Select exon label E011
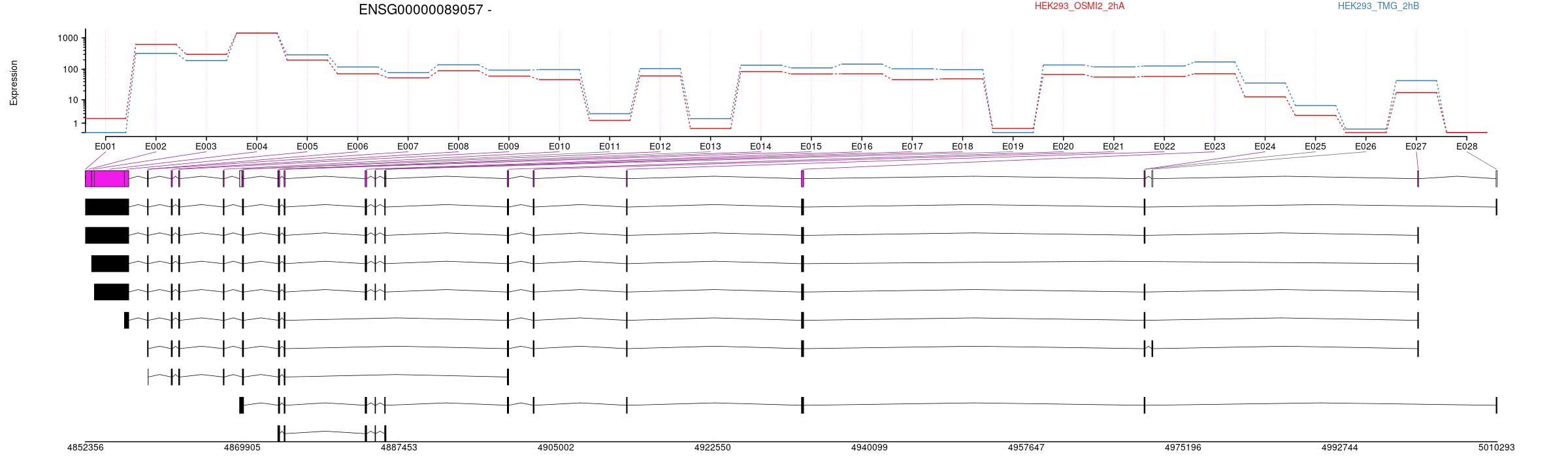 (x=610, y=147)
